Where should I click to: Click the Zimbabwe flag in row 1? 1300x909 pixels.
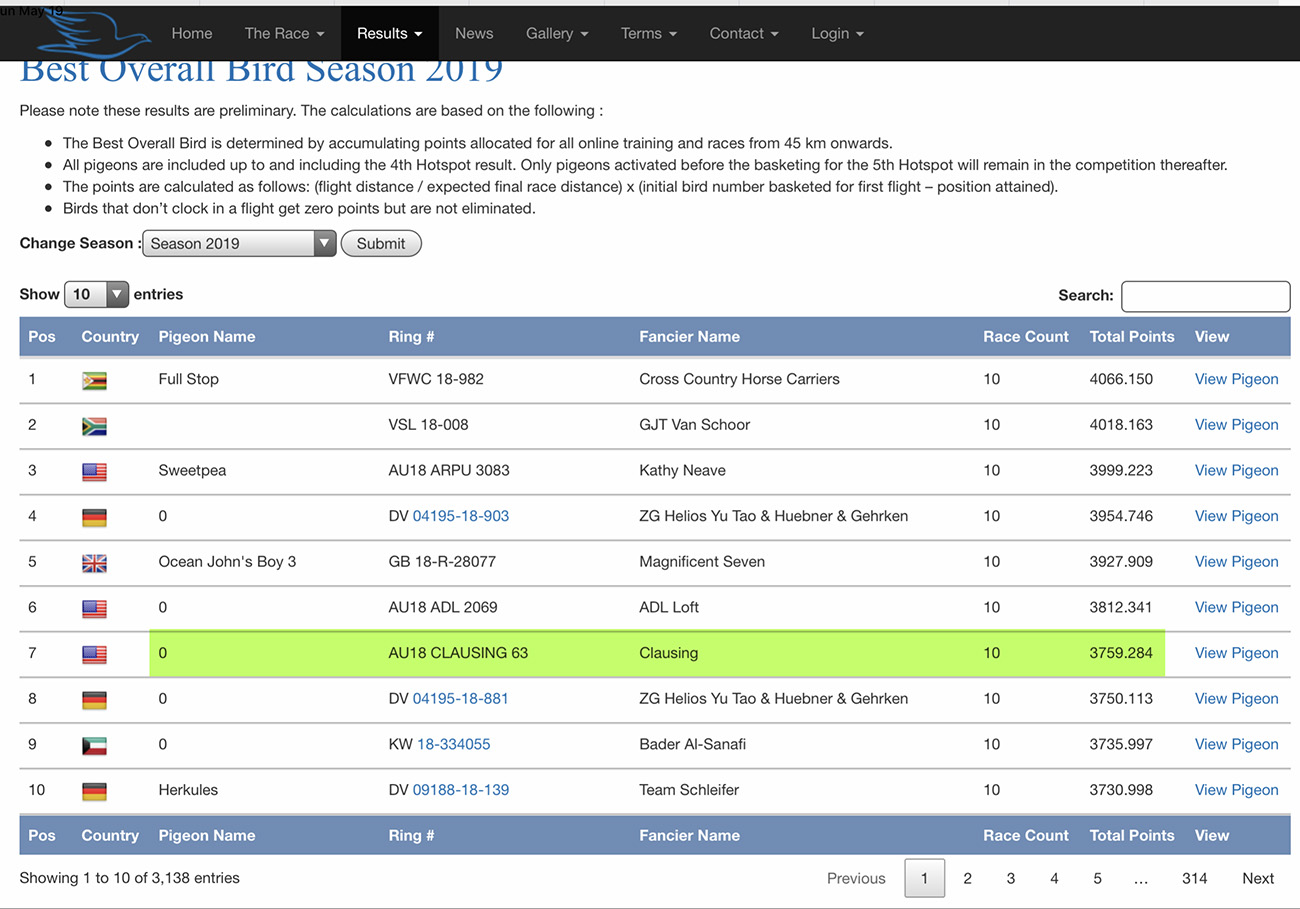94,380
